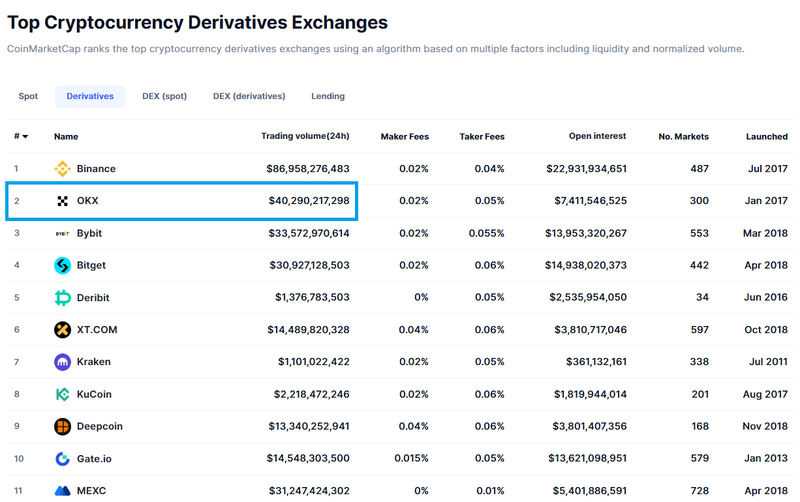Click Kraken launch date Jul 2011
800x502 pixels.
[768, 362]
